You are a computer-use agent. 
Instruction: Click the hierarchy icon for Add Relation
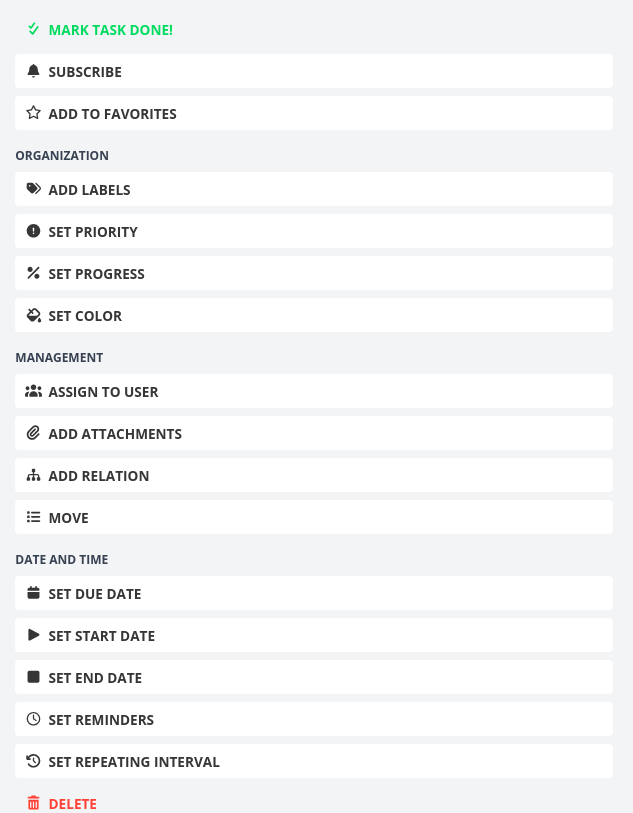pos(33,476)
